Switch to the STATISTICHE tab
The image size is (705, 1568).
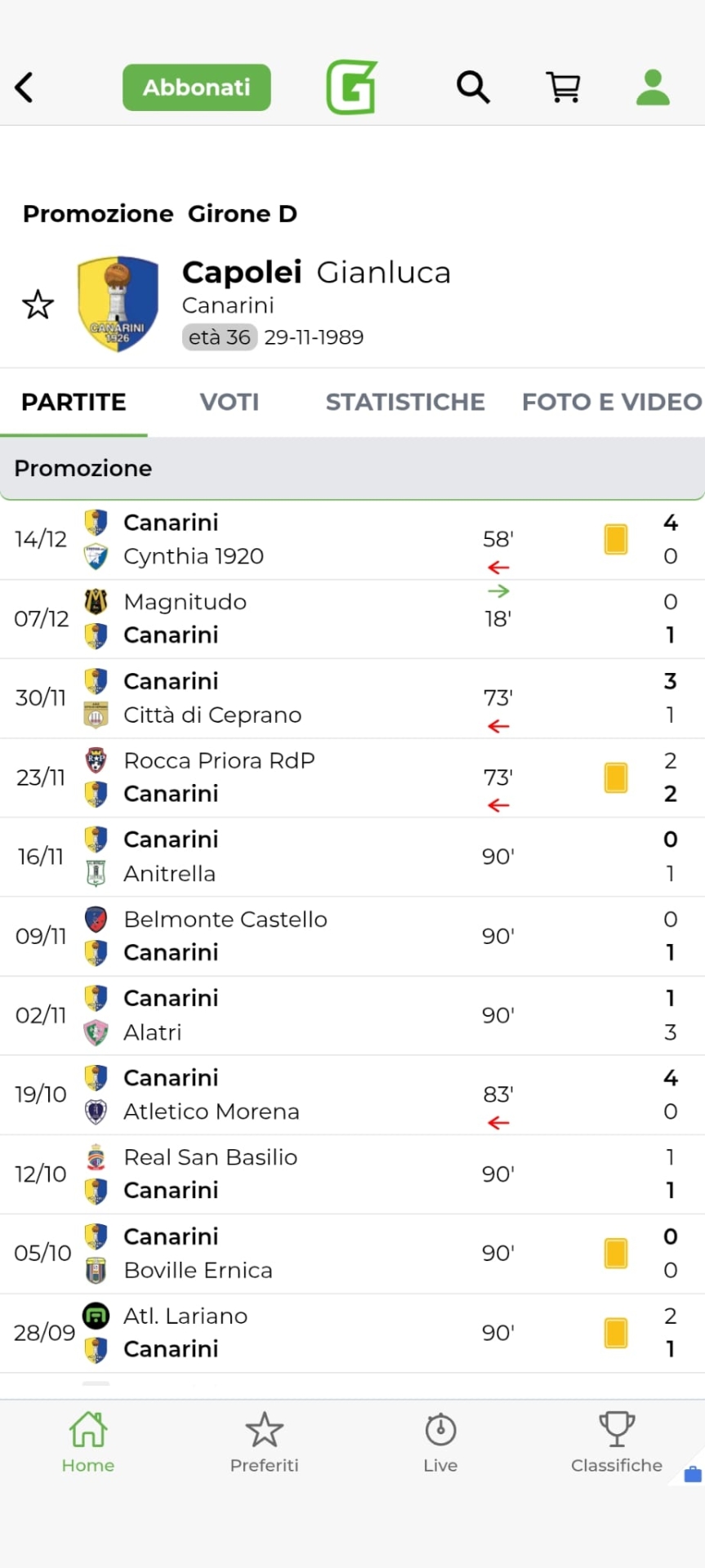point(405,402)
